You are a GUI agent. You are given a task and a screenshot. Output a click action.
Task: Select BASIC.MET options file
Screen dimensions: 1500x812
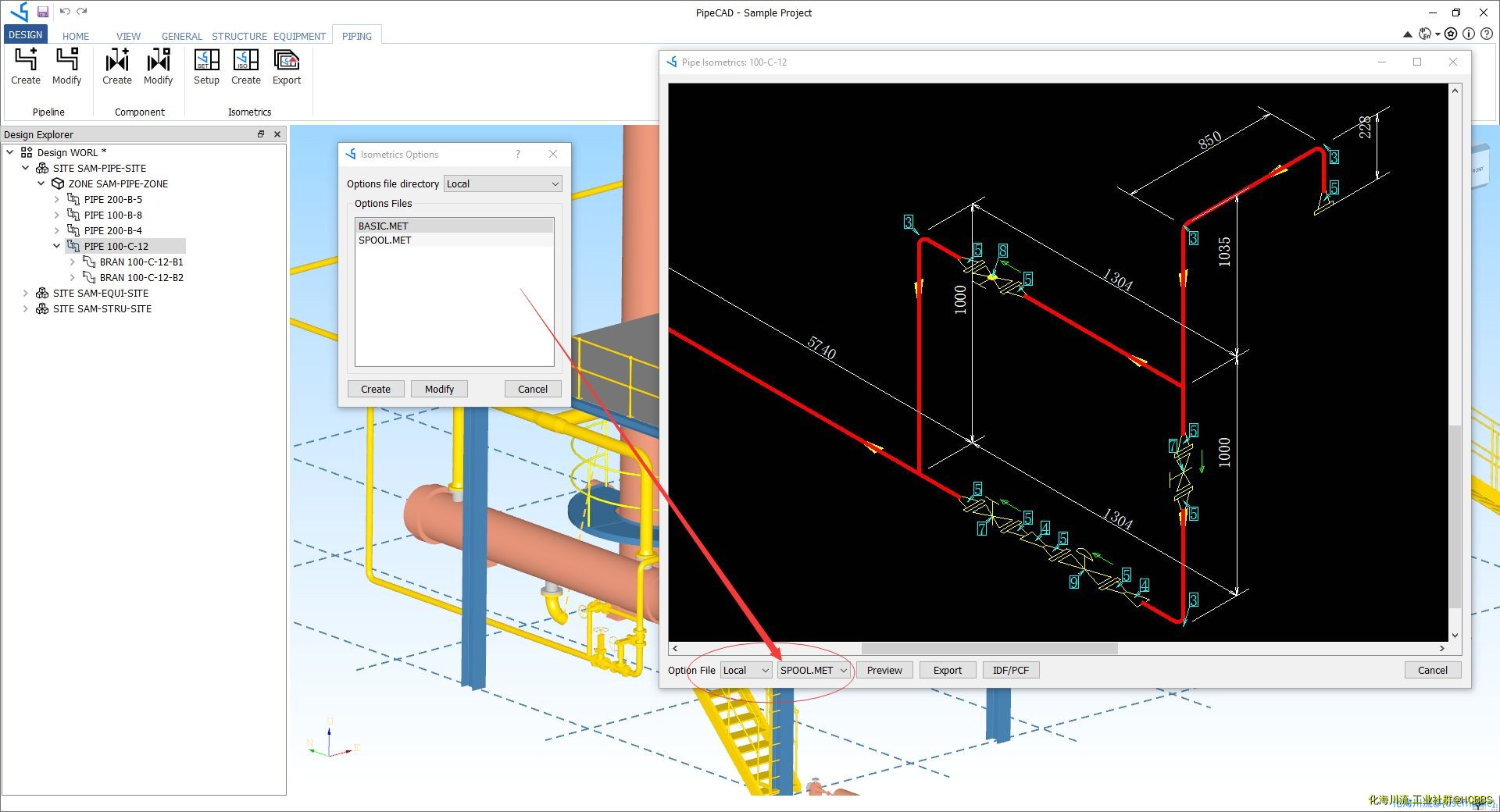click(x=454, y=226)
